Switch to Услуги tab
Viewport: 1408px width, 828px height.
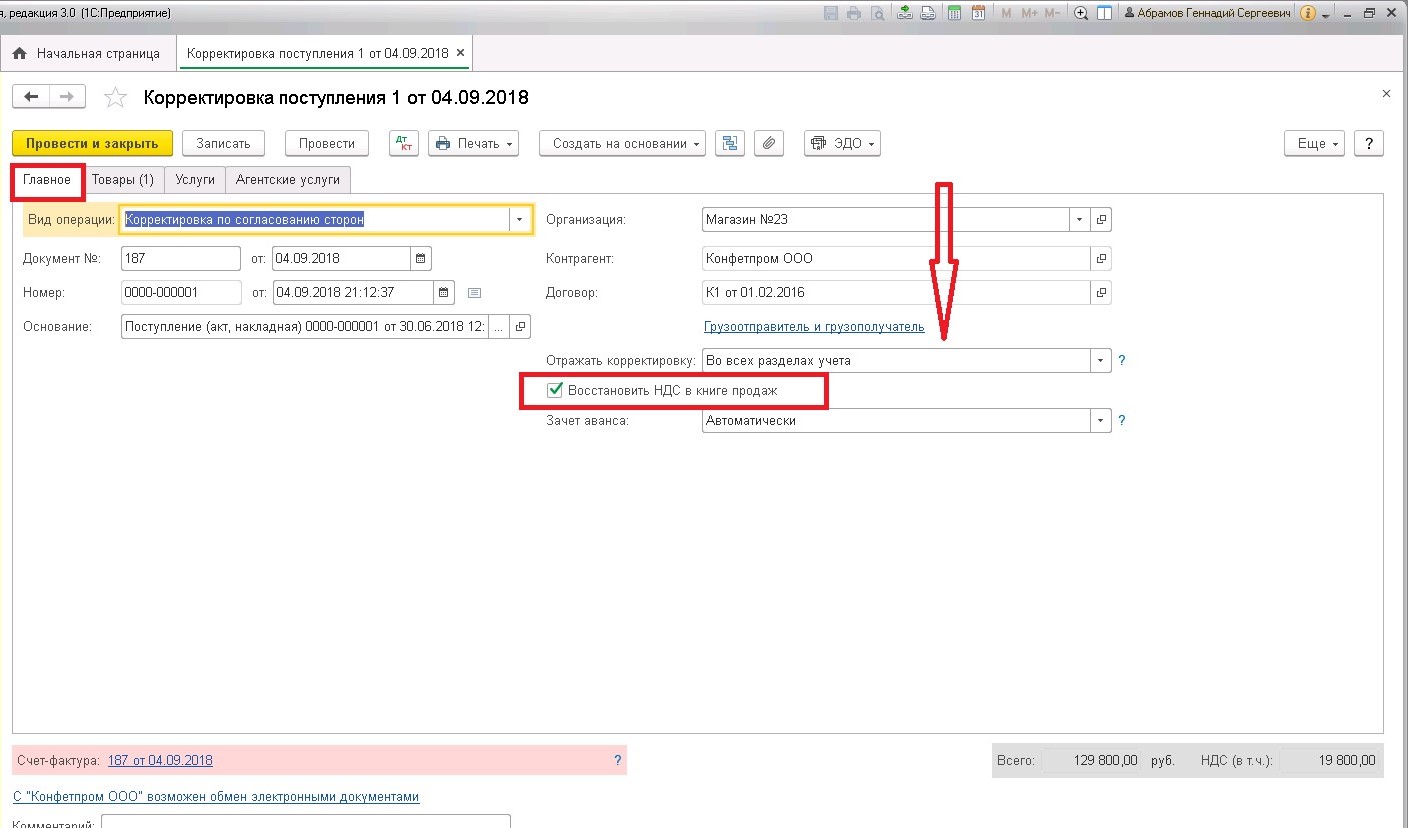[195, 180]
